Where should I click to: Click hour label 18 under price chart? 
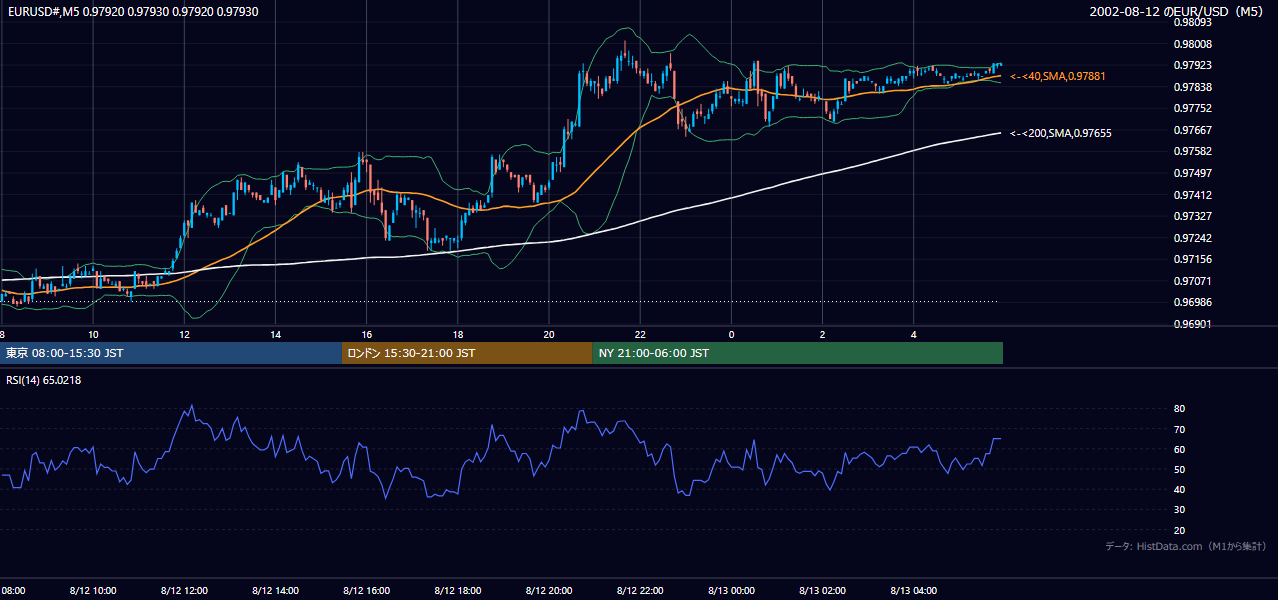click(458, 334)
